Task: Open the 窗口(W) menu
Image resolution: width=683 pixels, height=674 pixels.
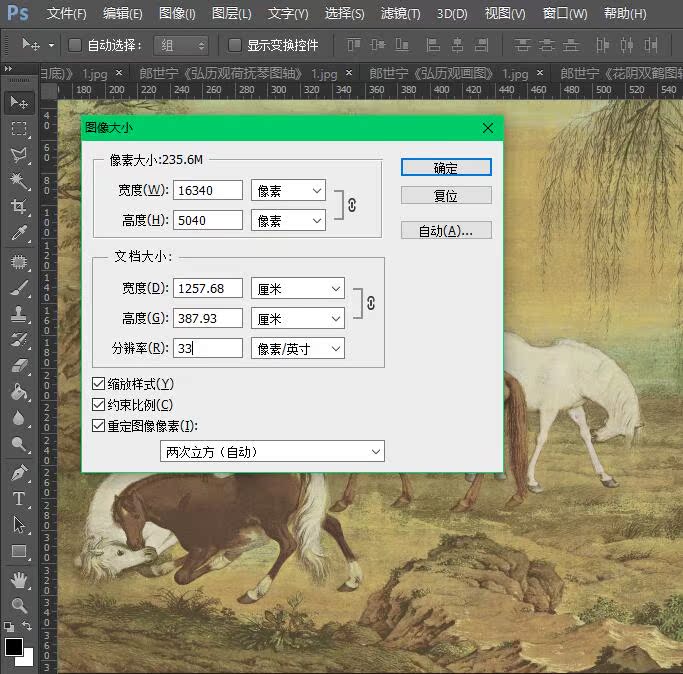Action: click(x=565, y=14)
